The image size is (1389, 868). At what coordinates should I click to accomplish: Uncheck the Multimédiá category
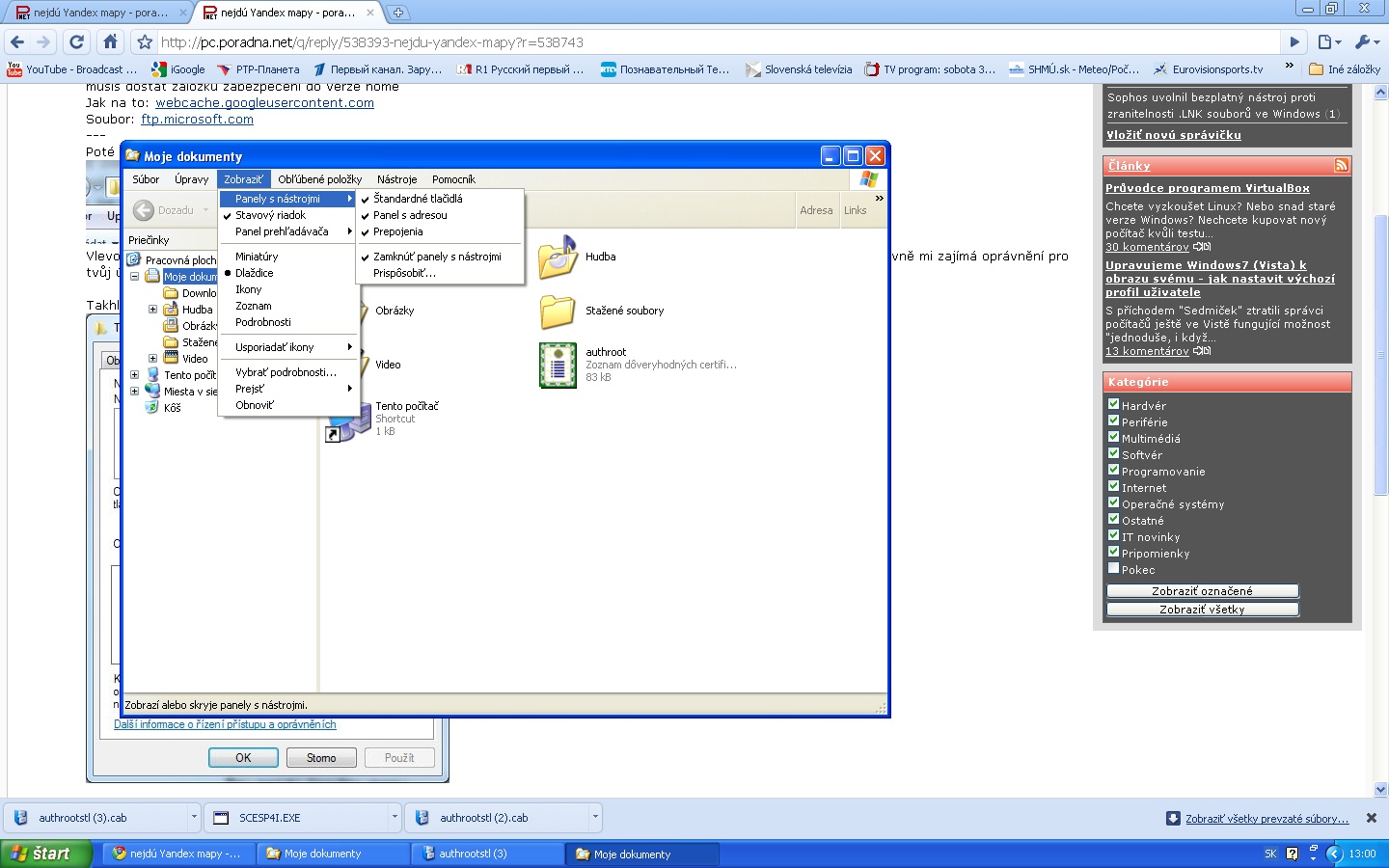(1113, 438)
